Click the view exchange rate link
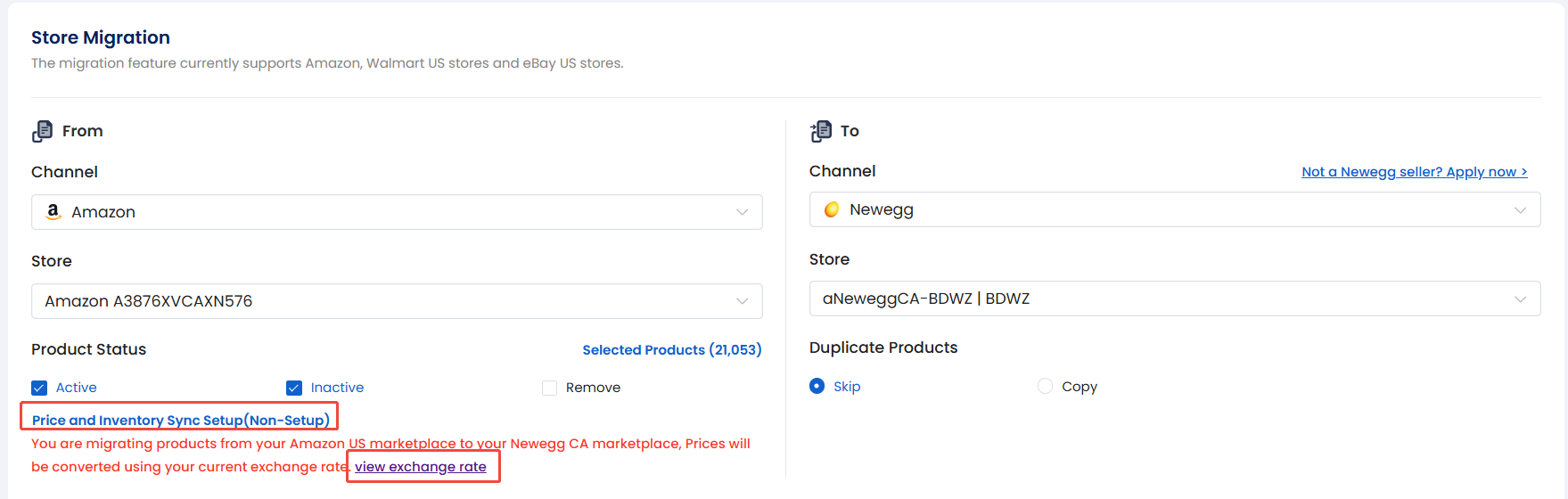 tap(421, 467)
